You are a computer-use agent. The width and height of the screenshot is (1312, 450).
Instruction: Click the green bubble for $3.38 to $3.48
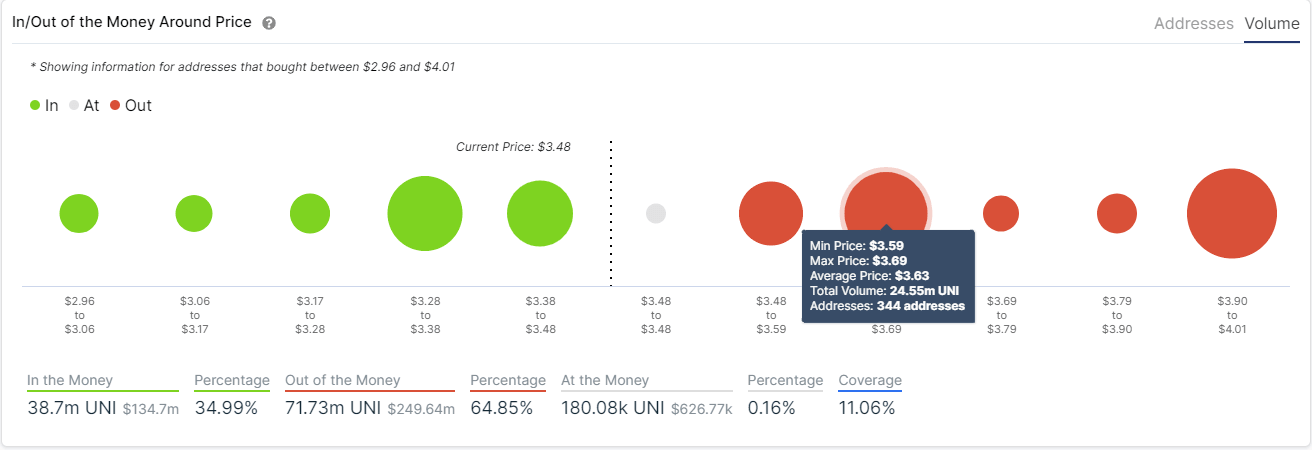(540, 213)
